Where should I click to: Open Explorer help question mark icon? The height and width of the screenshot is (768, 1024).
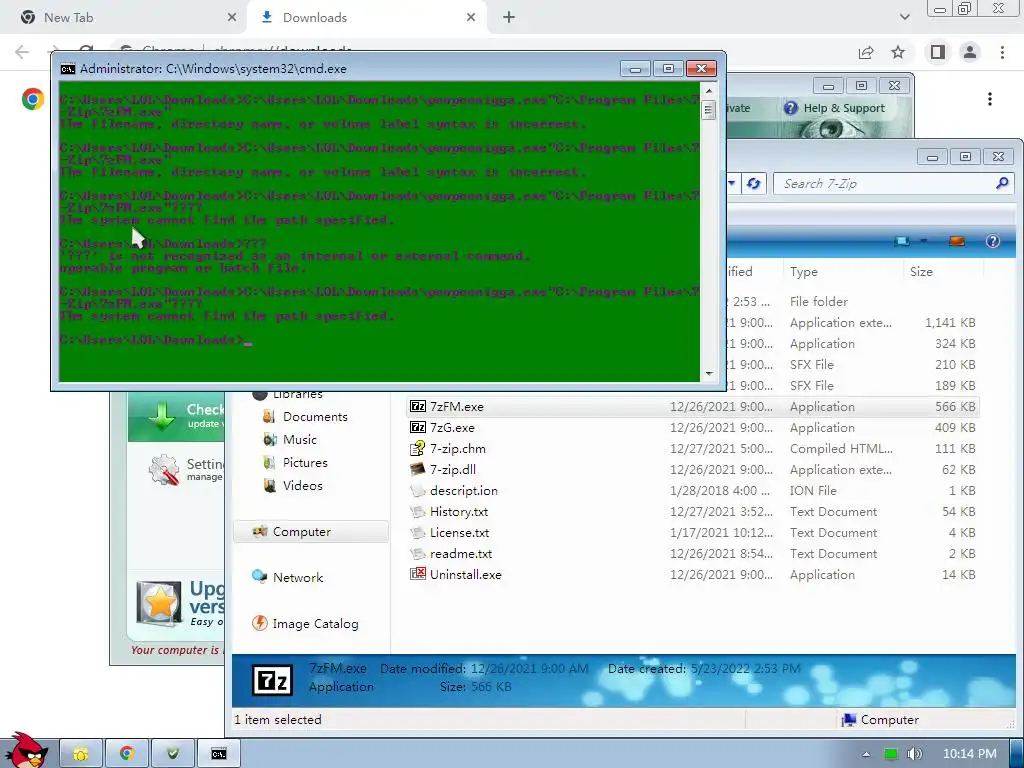(x=993, y=242)
